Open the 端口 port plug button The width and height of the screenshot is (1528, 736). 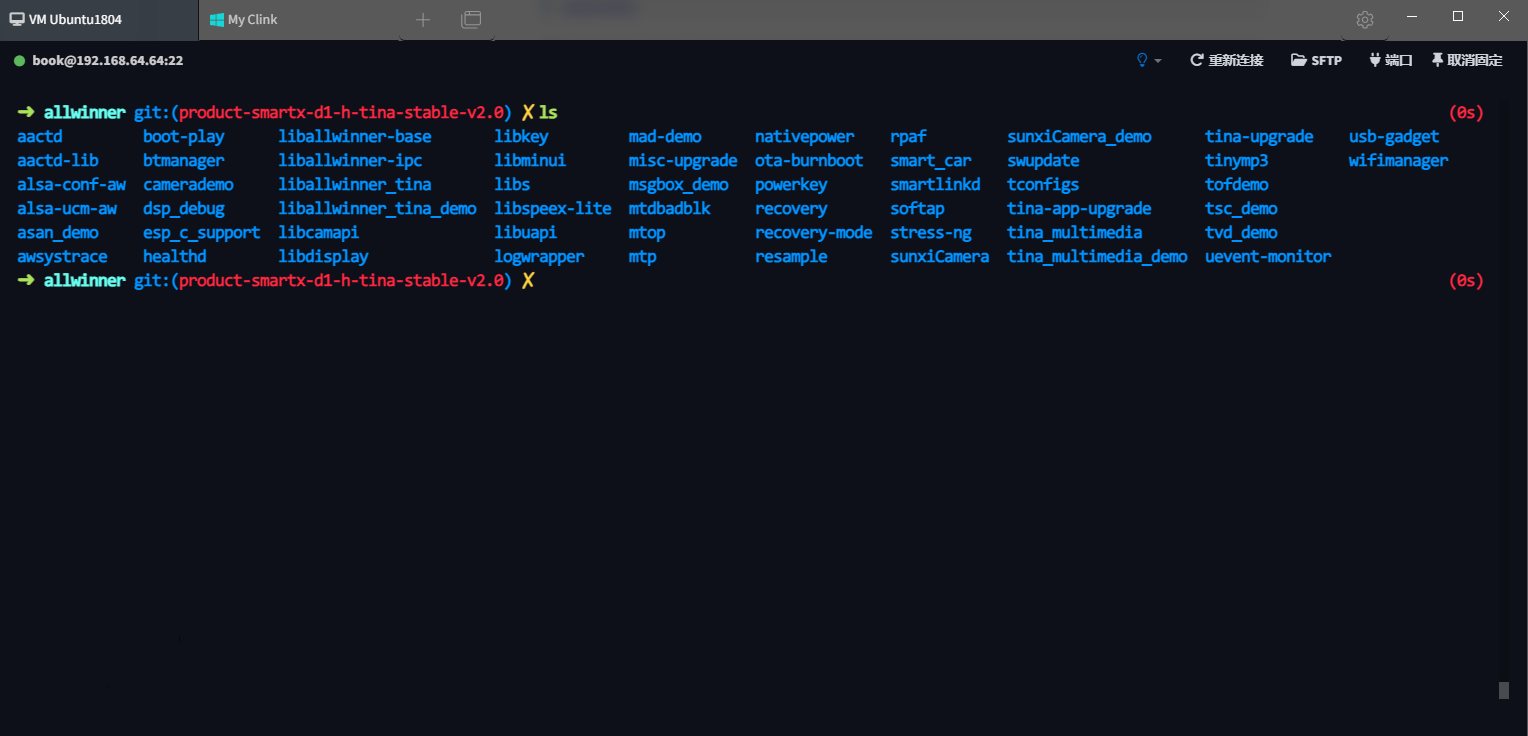(1390, 60)
